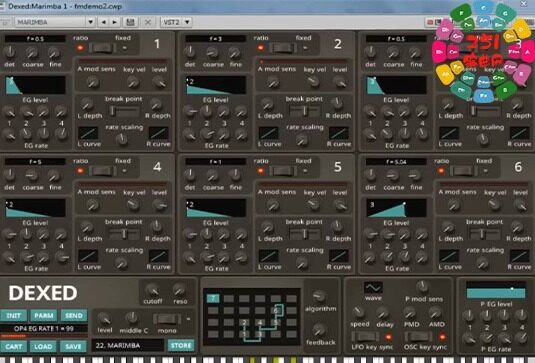Click the feedback knob
Viewport: 535px width, 363px height.
319,330
